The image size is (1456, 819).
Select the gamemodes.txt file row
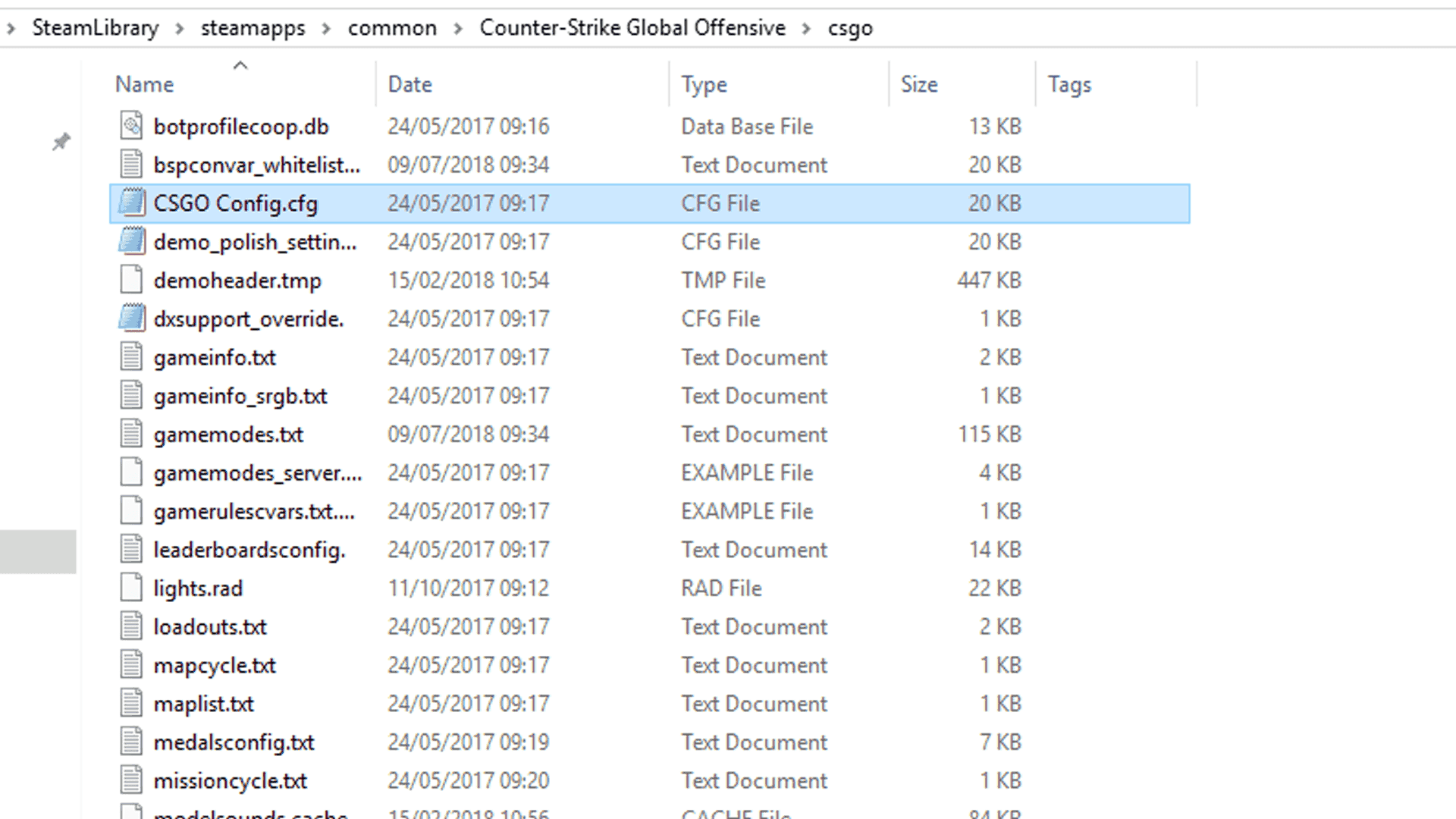point(650,435)
